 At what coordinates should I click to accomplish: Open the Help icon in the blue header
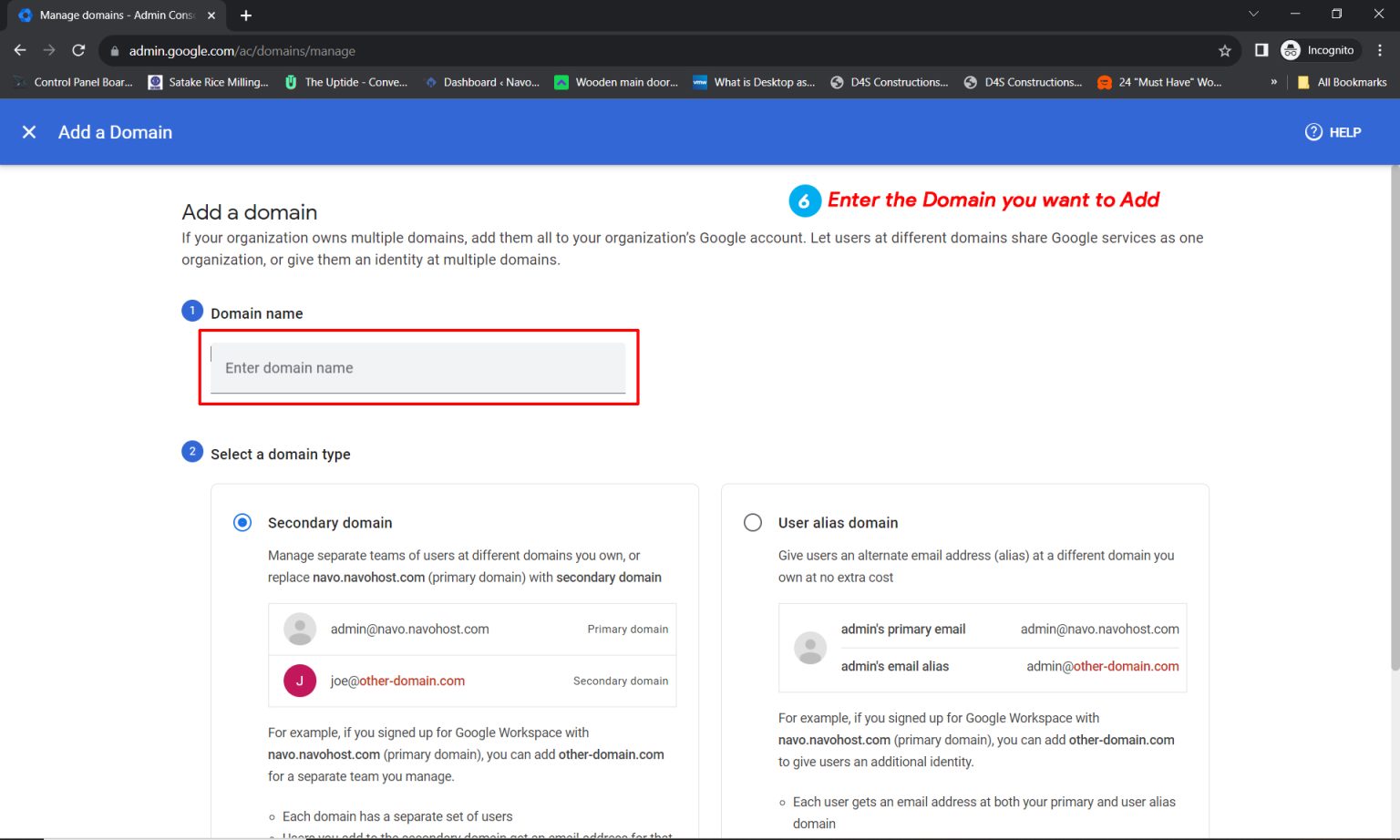click(x=1312, y=132)
